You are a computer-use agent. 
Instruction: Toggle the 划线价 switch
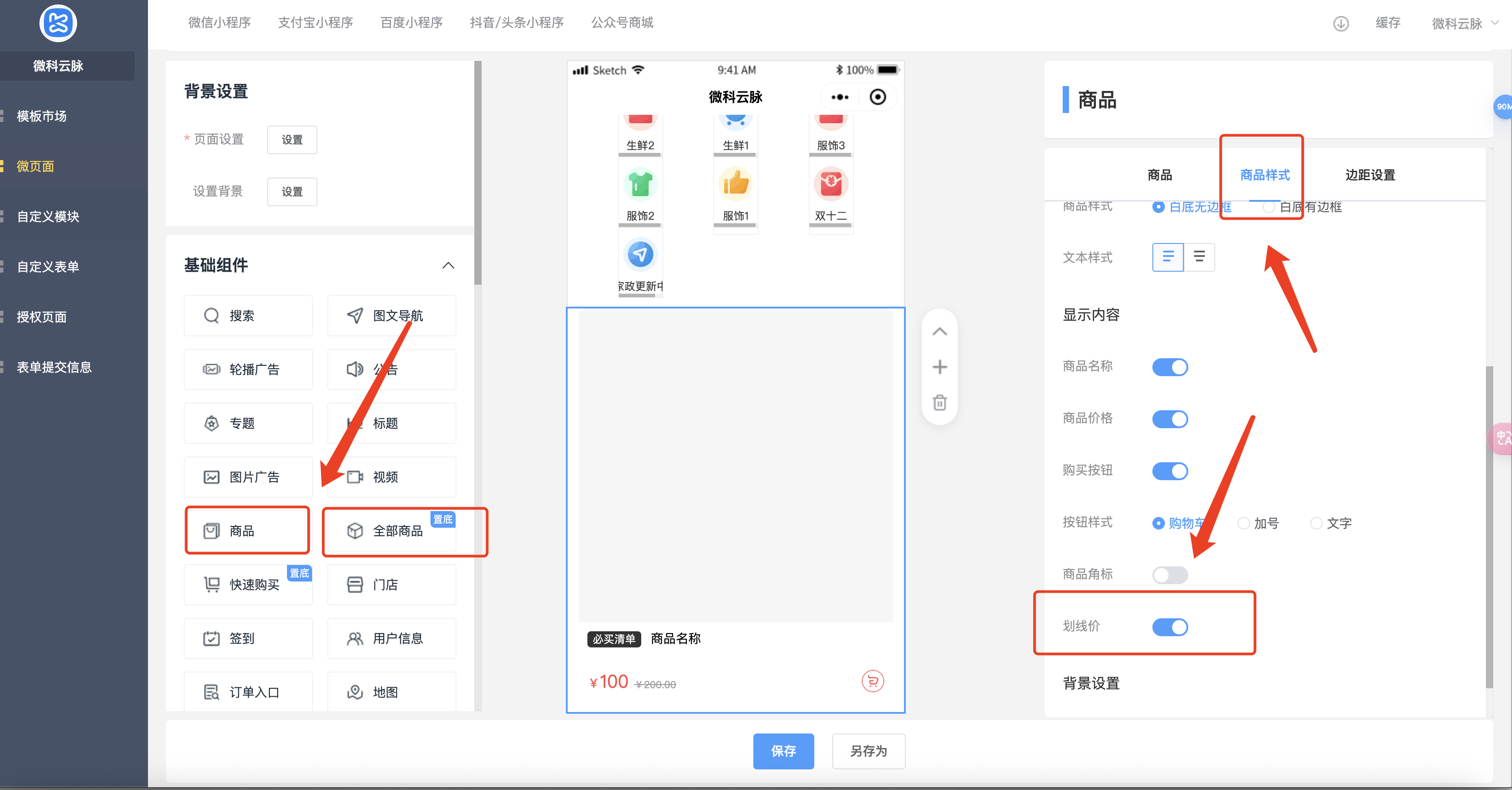(x=1170, y=627)
